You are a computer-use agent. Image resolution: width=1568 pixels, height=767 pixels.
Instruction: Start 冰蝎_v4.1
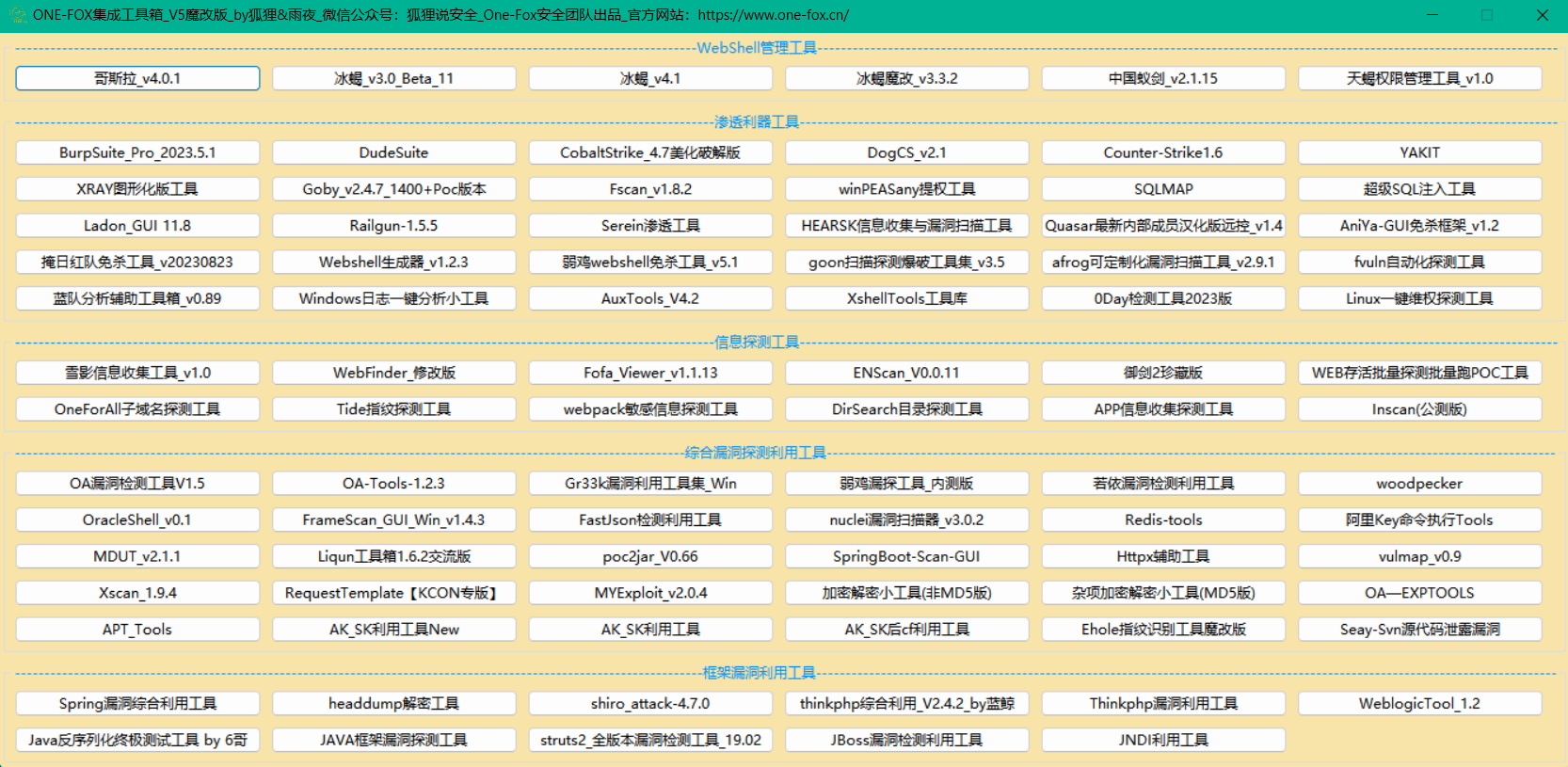click(x=650, y=78)
